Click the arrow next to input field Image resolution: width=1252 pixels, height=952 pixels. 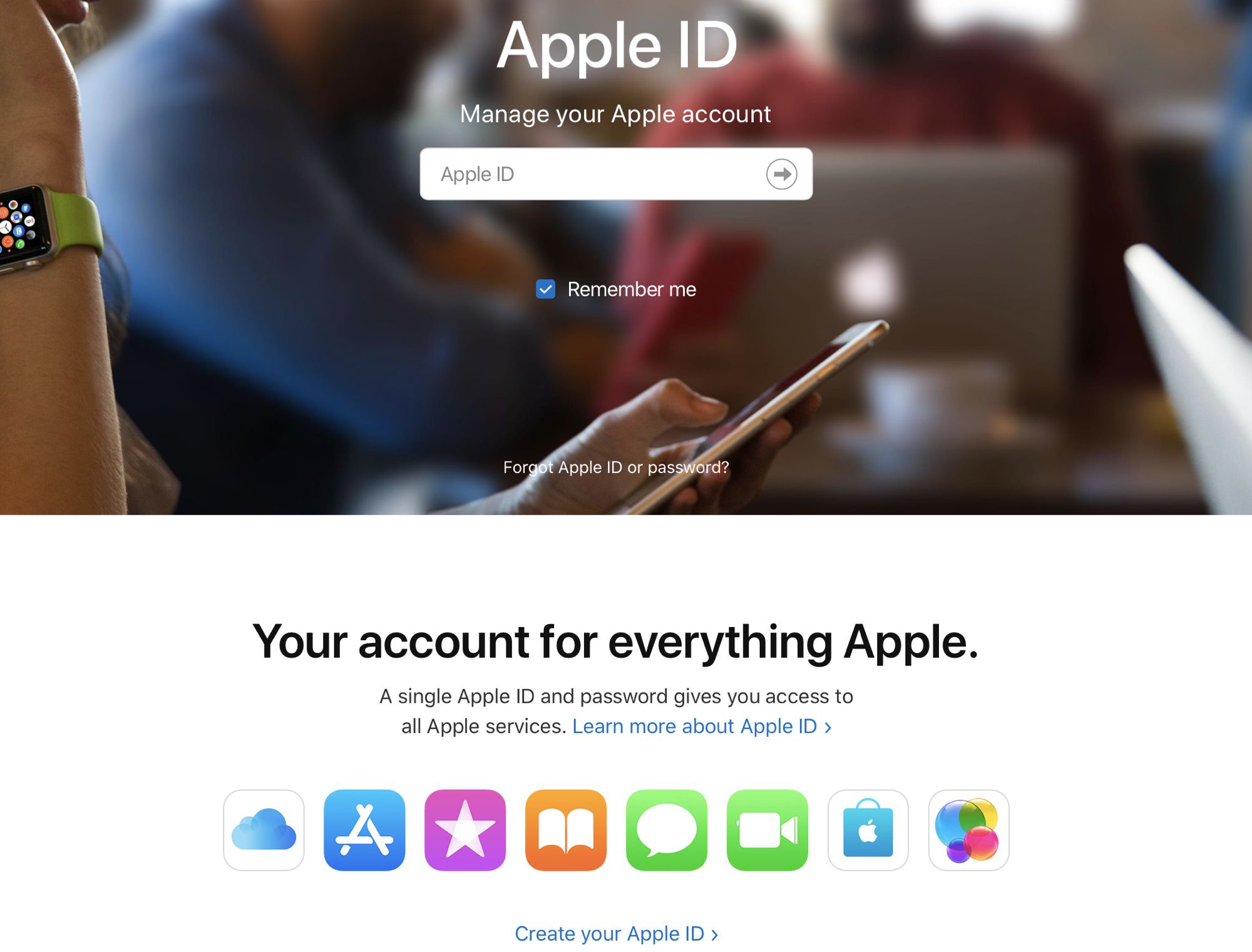pyautogui.click(x=782, y=173)
